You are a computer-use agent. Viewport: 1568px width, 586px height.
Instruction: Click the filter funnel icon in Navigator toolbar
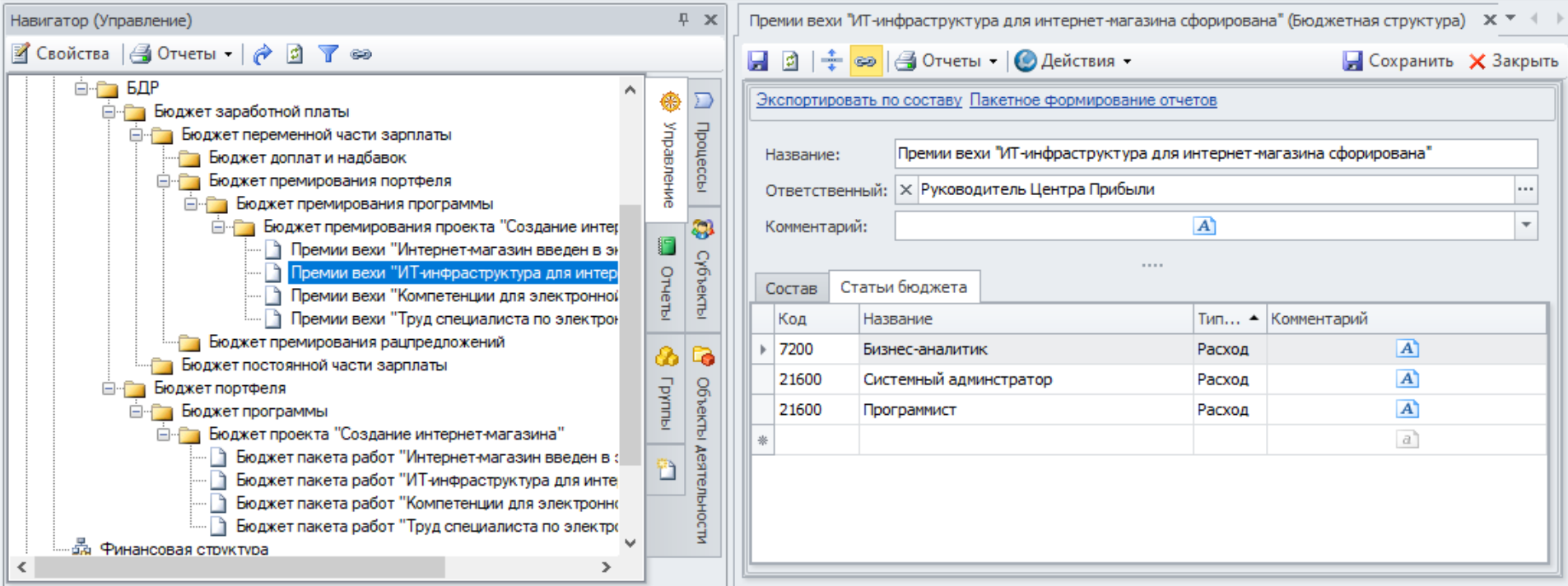point(328,54)
